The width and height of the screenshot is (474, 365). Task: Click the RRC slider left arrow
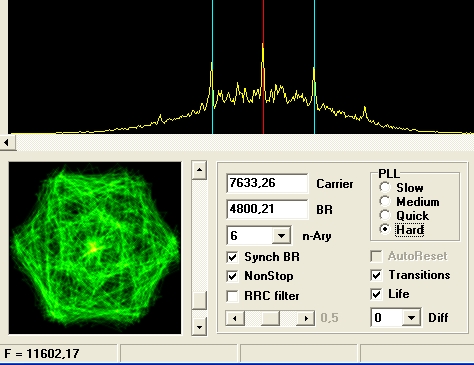click(235, 318)
